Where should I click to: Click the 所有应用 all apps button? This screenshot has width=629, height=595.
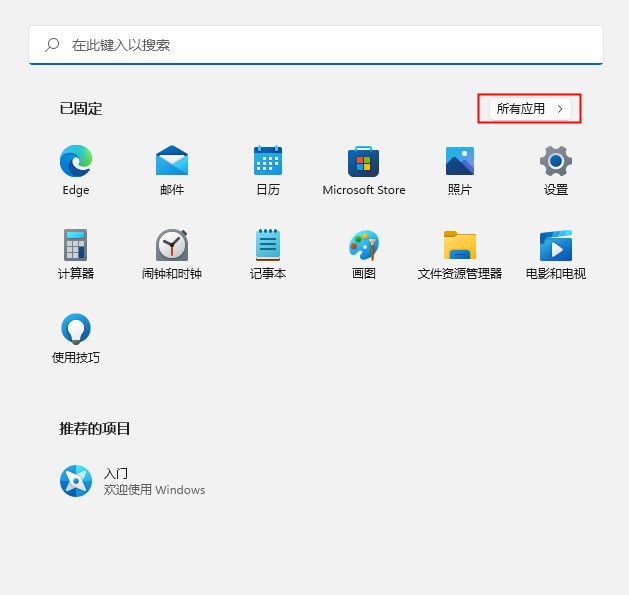pos(530,109)
